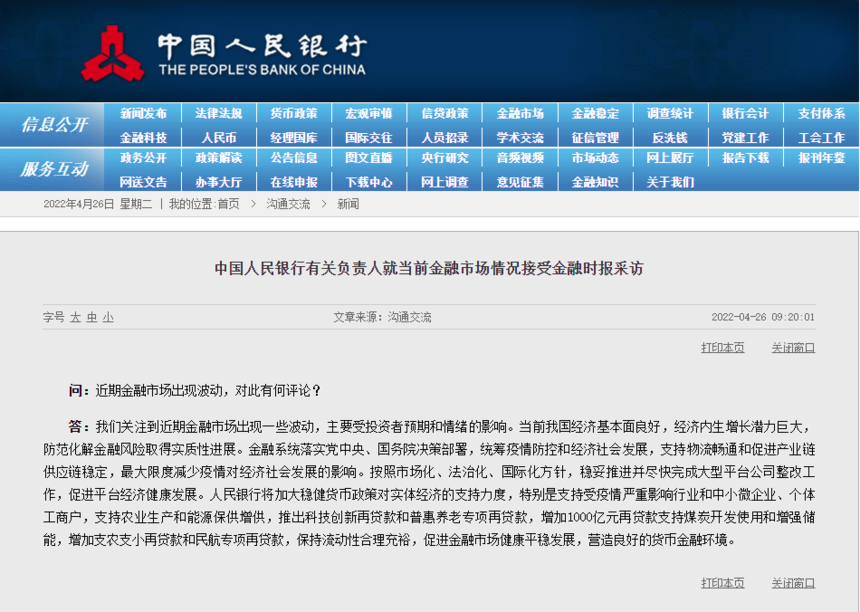The image size is (860, 612).
Task: Go to 信贷政策 page
Action: [x=445, y=114]
